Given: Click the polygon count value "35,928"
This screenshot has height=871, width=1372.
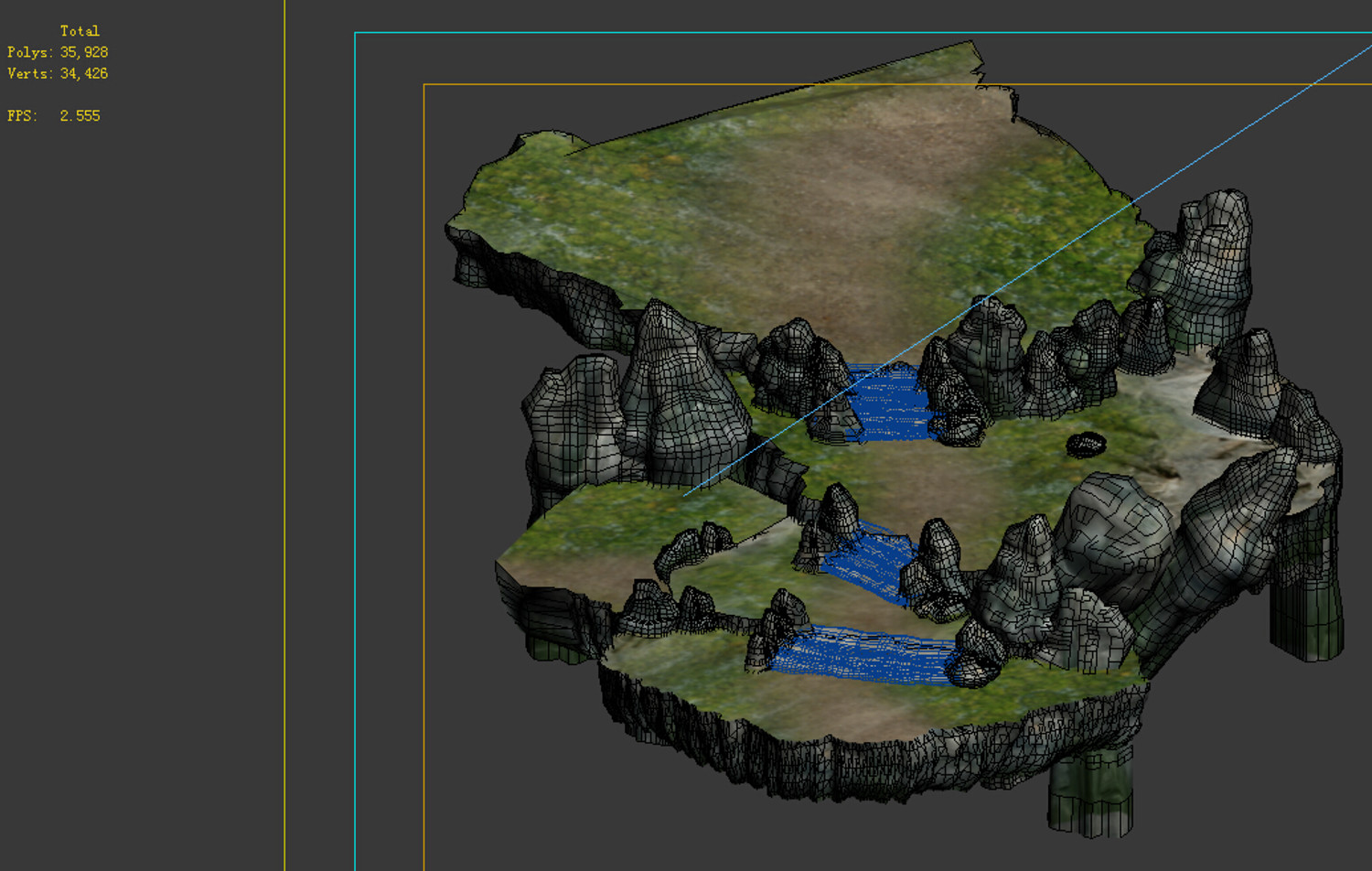Looking at the screenshot, I should pos(84,52).
